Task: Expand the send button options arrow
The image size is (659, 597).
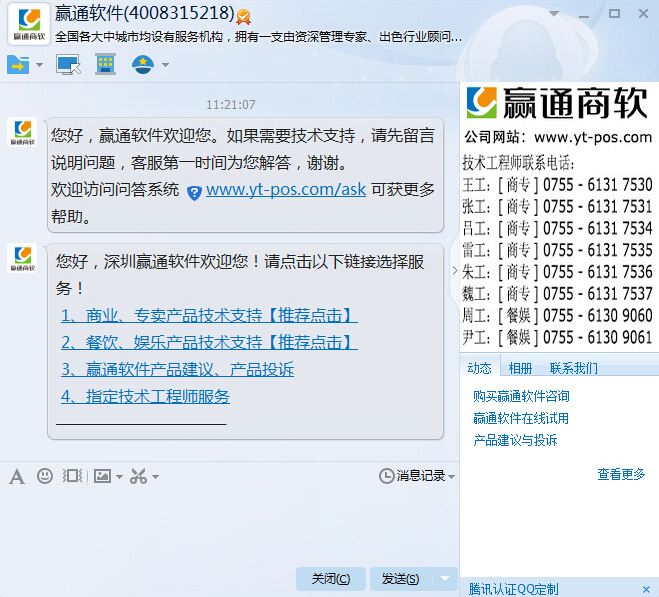Action: point(446,578)
